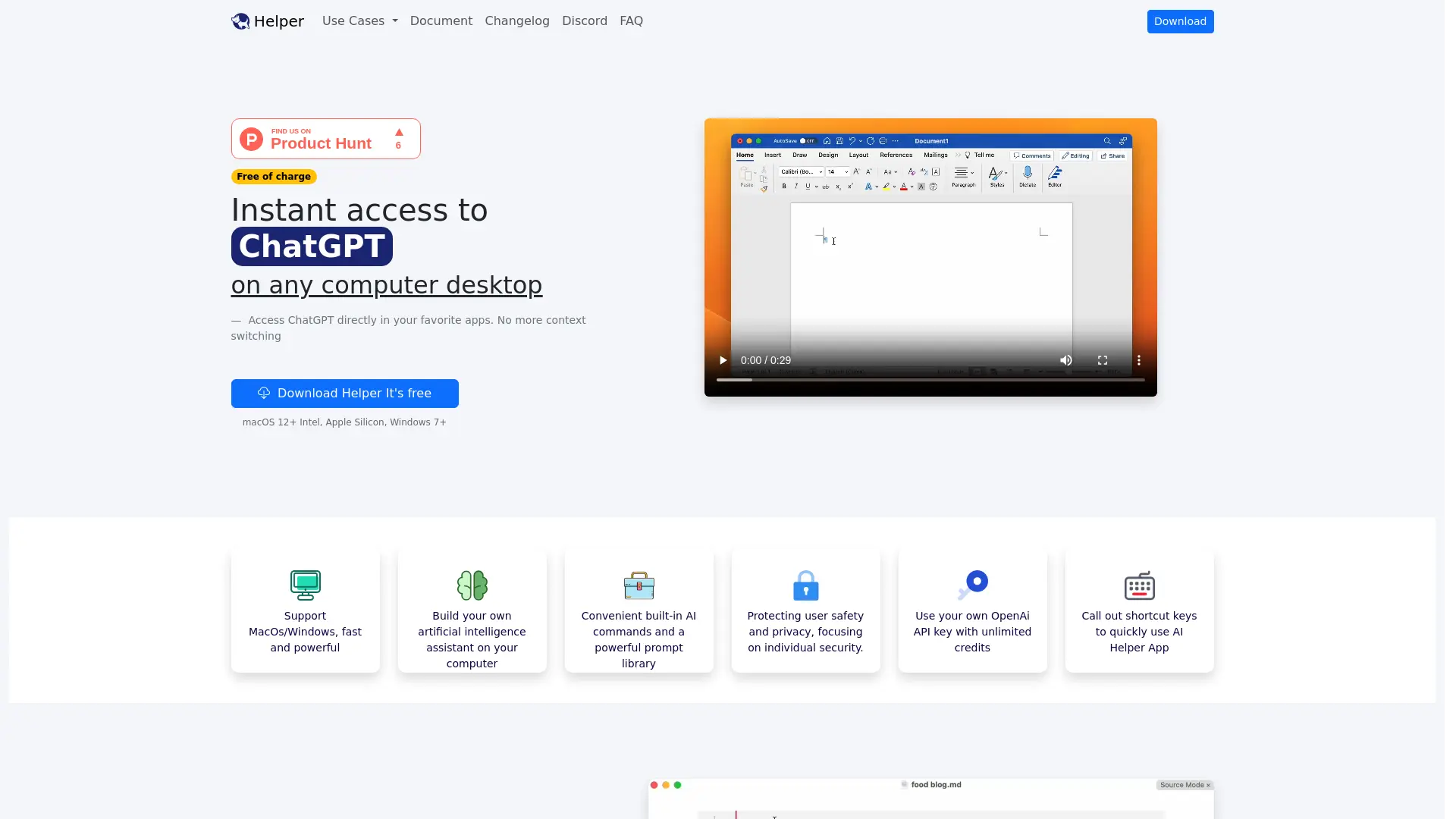Click Download Helper It's free button

pyautogui.click(x=345, y=394)
